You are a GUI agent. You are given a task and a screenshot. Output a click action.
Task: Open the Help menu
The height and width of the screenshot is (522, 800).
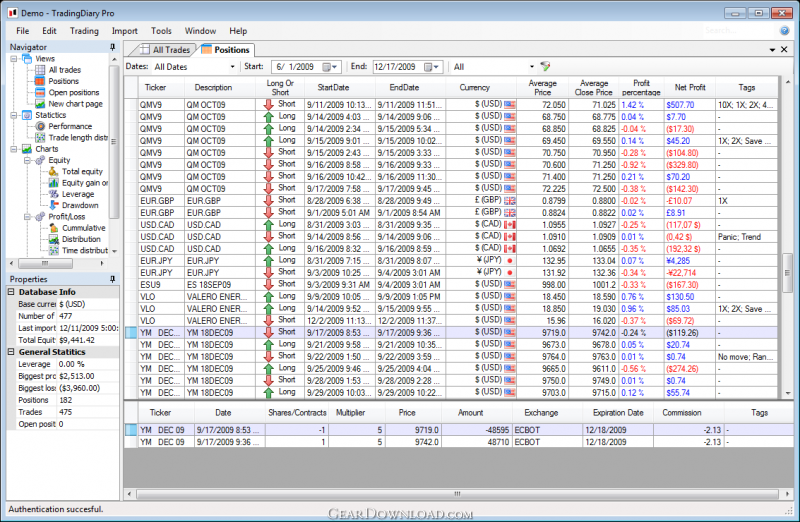(x=238, y=31)
